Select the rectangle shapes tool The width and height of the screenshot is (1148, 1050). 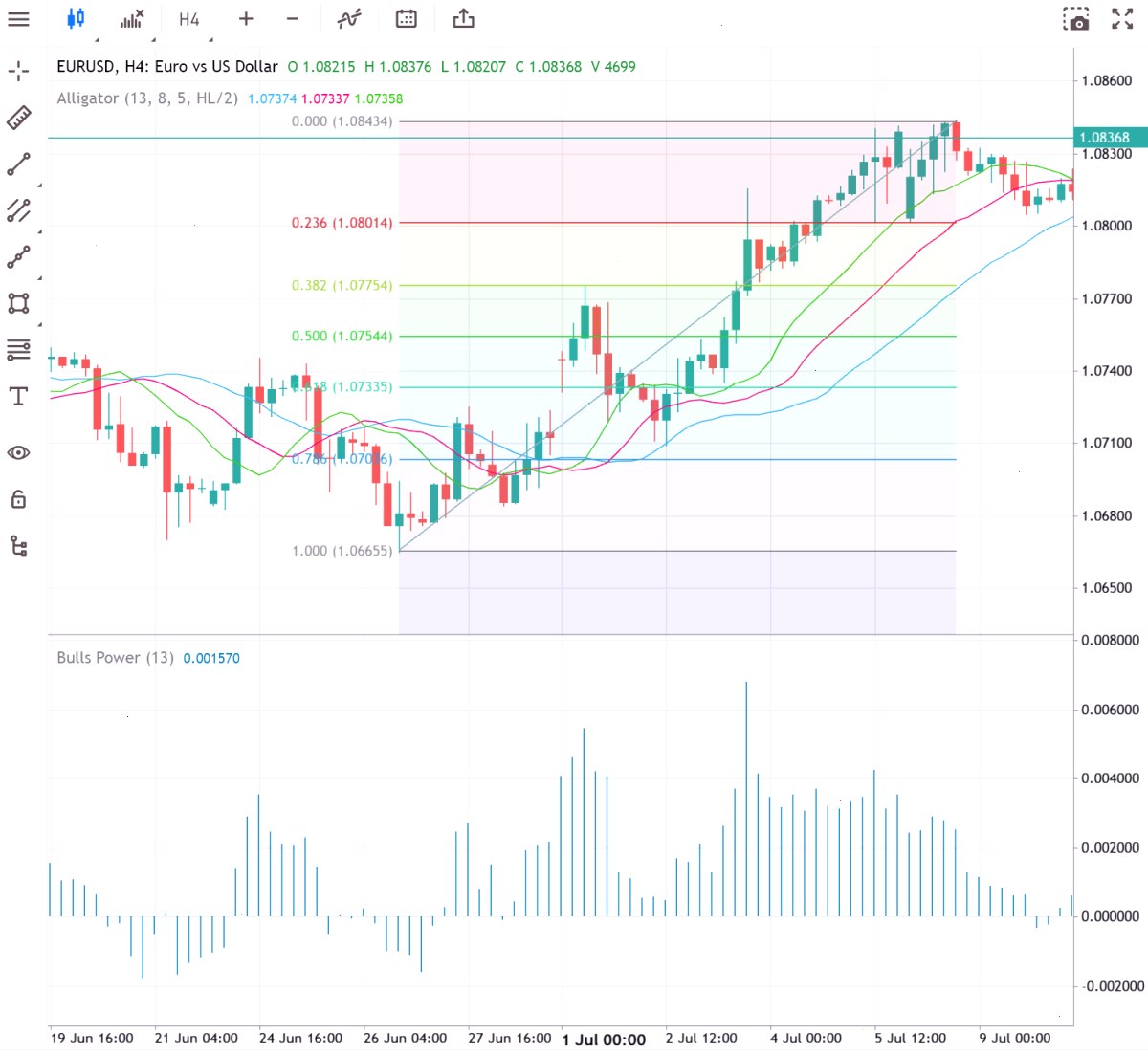[x=18, y=303]
